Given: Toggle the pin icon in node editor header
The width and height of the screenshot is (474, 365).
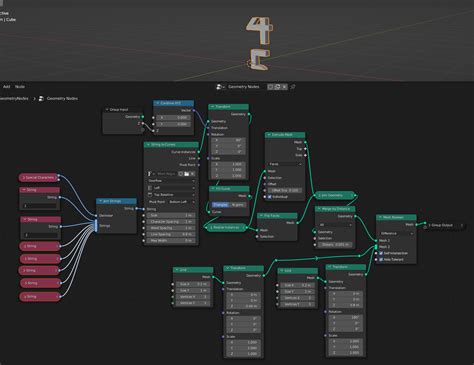Looking at the screenshot, I should coord(293,87).
